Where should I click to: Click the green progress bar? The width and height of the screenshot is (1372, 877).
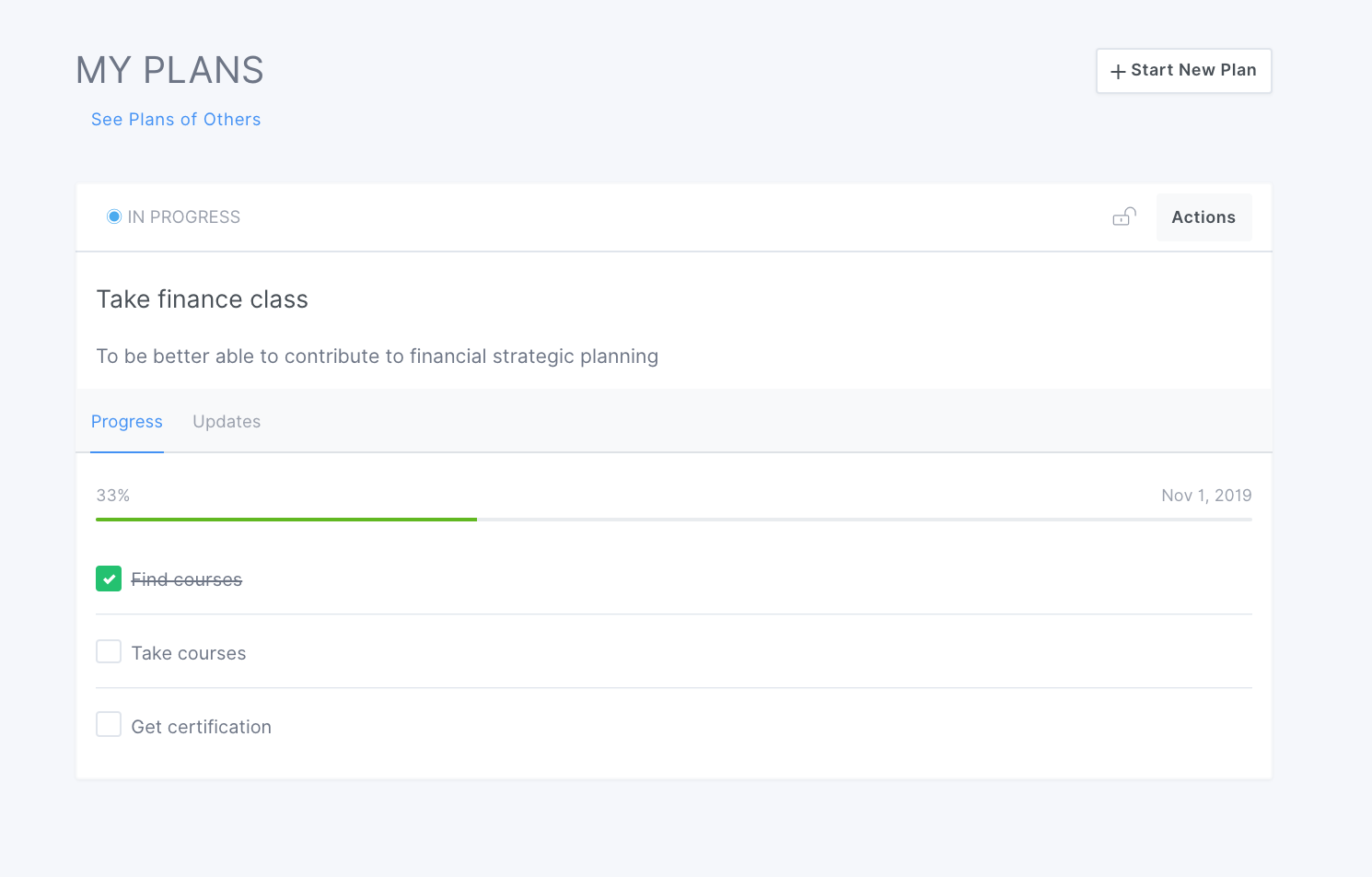286,520
